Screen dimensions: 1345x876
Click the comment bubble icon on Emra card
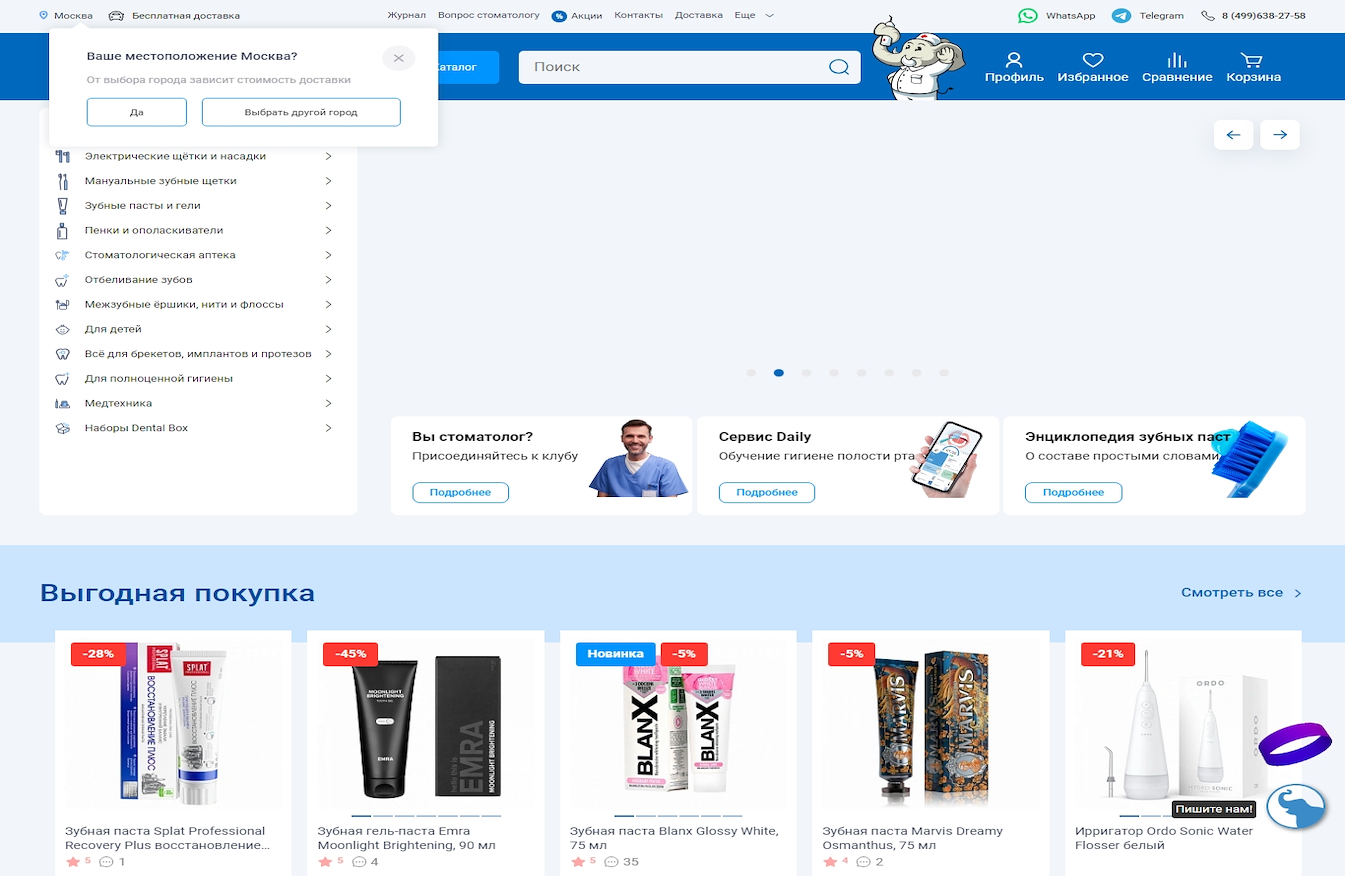click(x=359, y=862)
